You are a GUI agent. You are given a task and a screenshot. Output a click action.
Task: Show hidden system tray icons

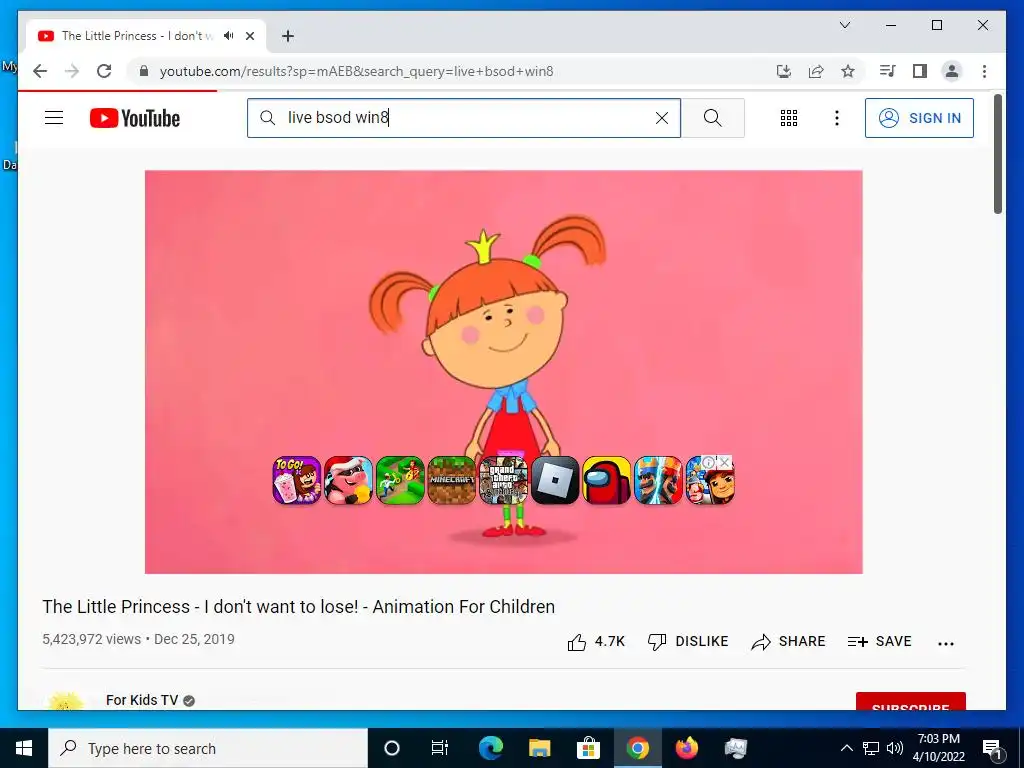click(x=846, y=748)
